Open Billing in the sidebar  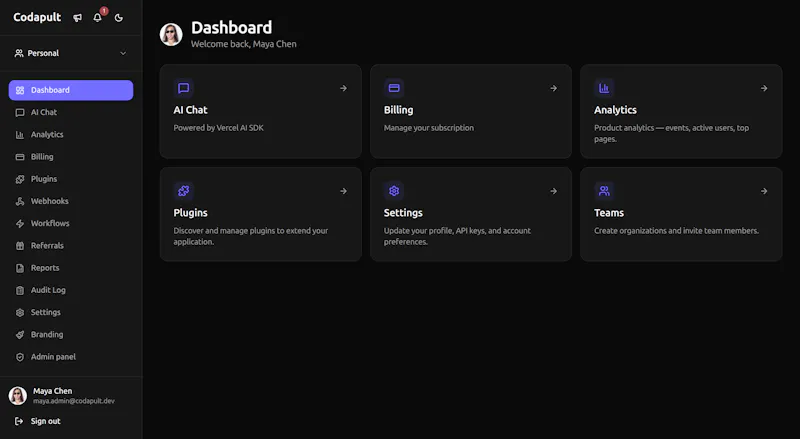point(71,157)
